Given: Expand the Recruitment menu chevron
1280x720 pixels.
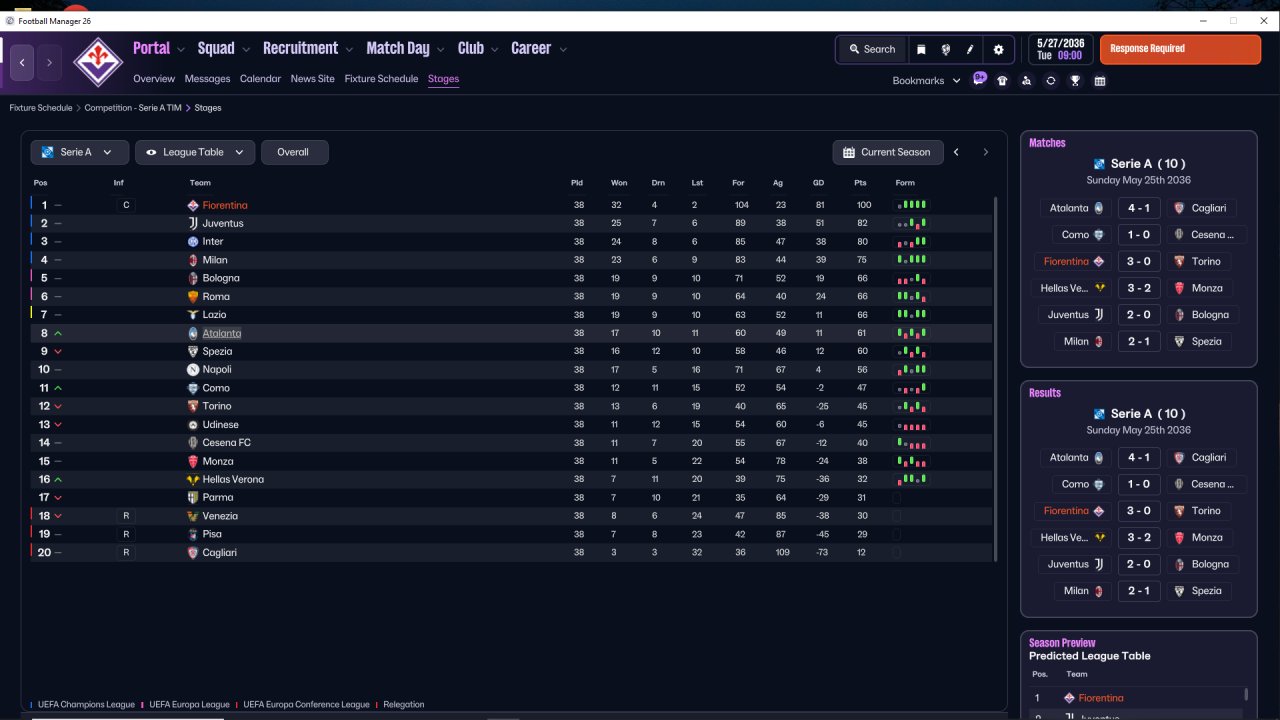Looking at the screenshot, I should coord(348,49).
